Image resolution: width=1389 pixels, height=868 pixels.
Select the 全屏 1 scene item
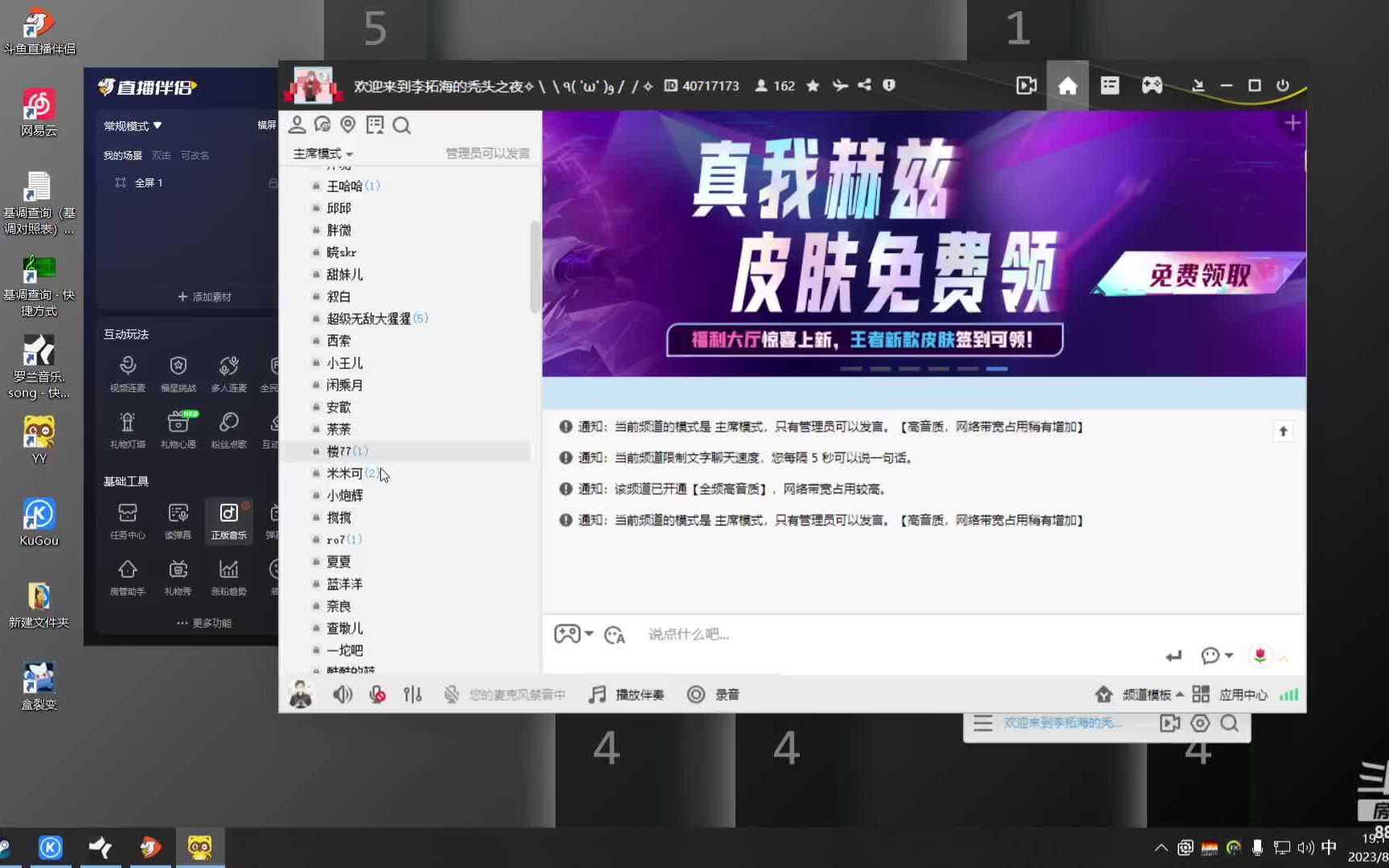point(149,183)
